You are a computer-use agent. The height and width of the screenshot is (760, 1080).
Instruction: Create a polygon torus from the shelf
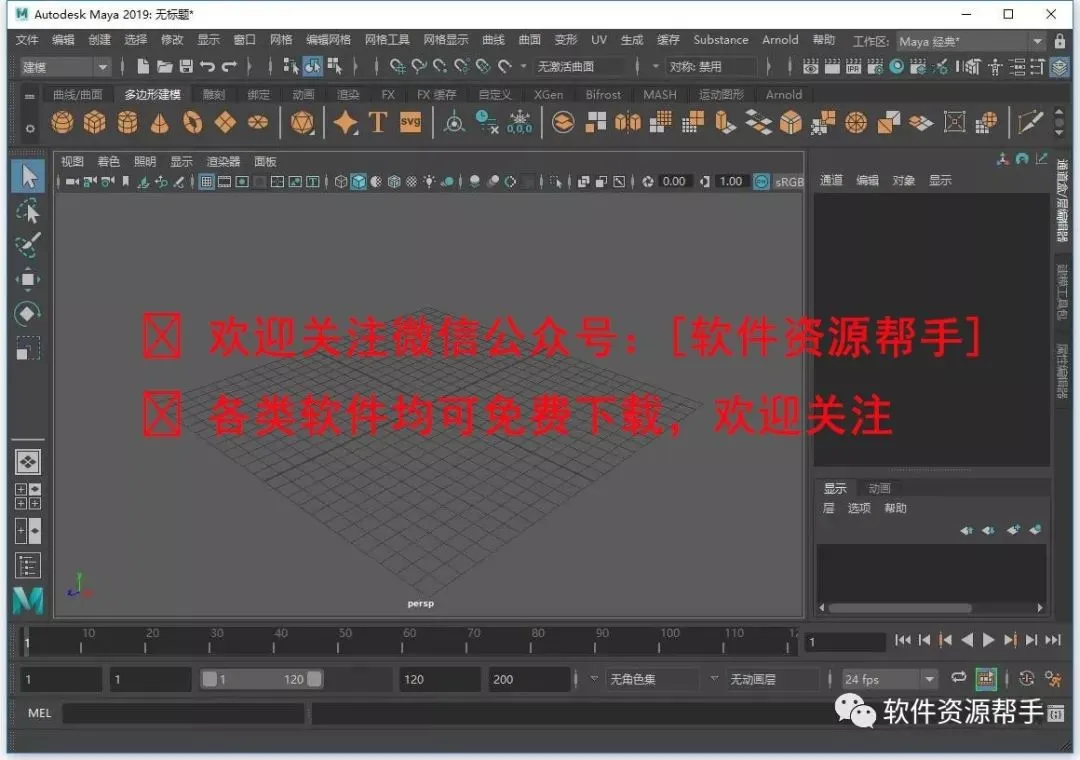coord(193,123)
